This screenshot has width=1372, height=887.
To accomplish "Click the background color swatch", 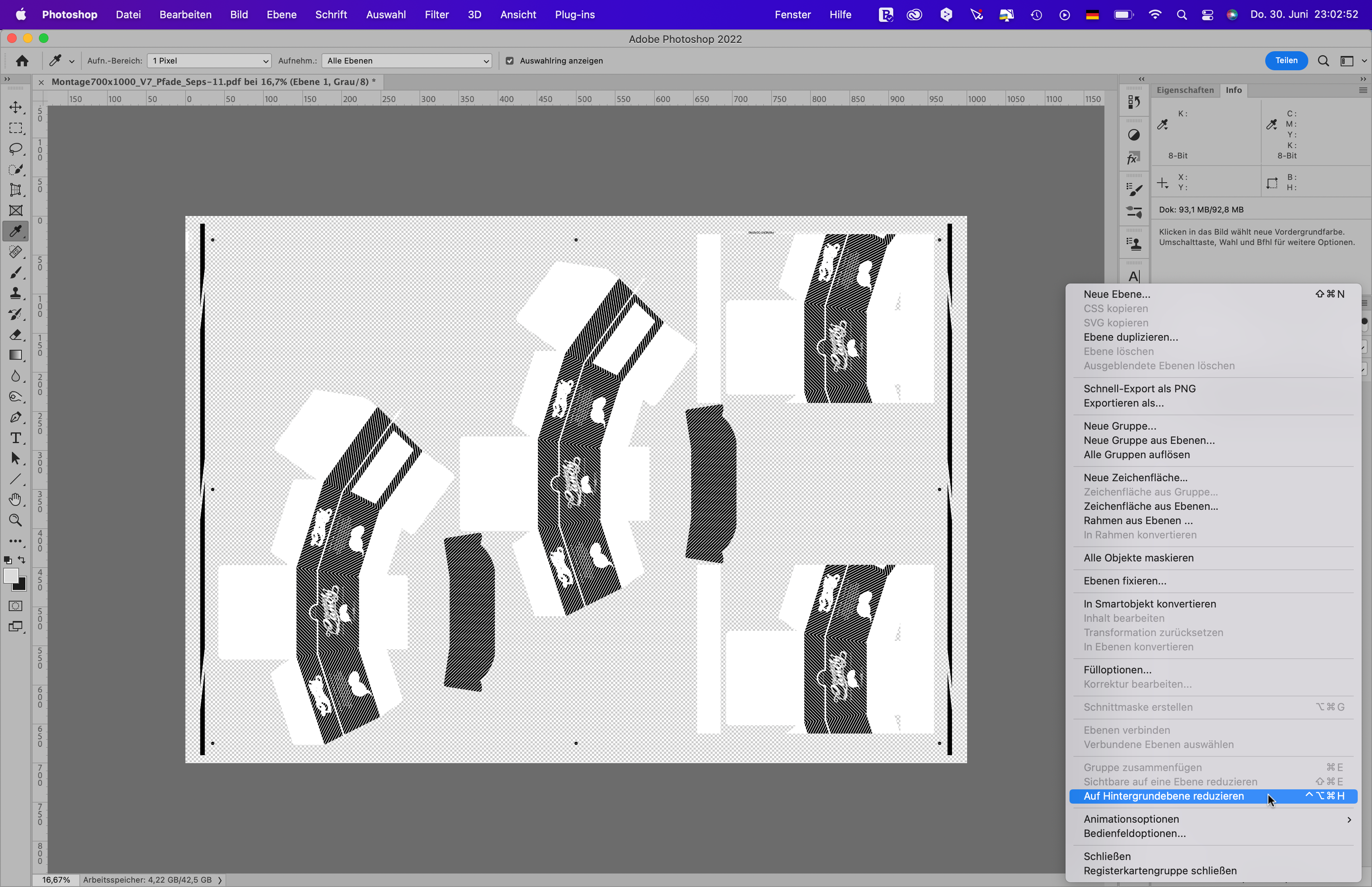I will click(22, 586).
